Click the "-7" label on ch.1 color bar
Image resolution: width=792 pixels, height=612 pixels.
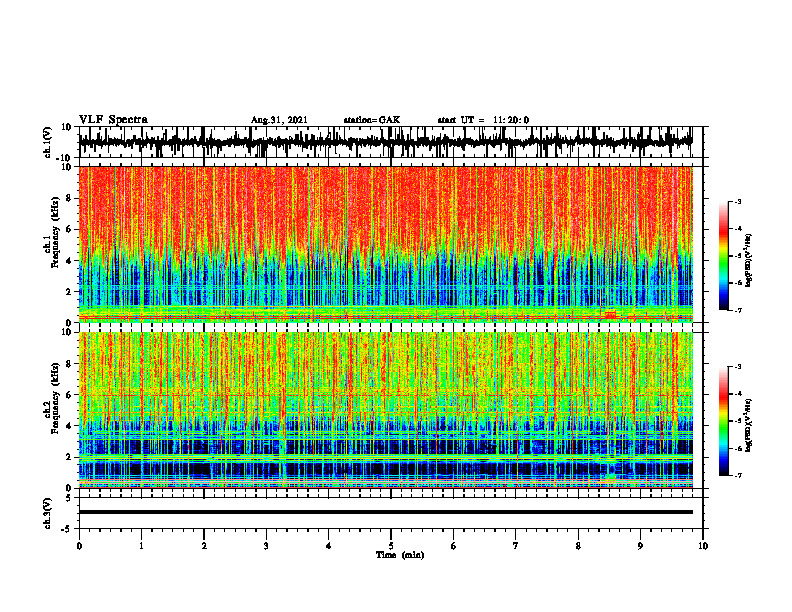[738, 310]
